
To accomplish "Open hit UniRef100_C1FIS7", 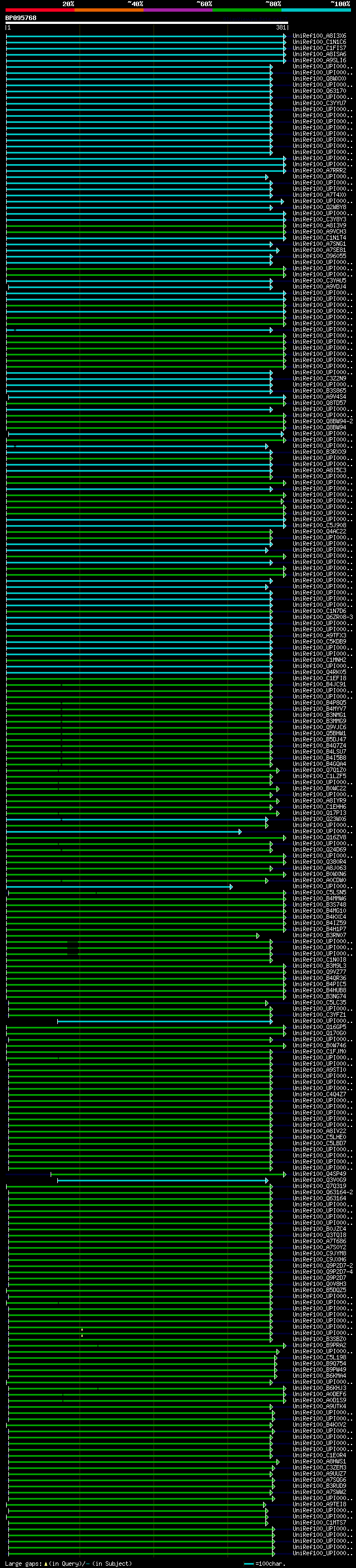I will (x=319, y=48).
